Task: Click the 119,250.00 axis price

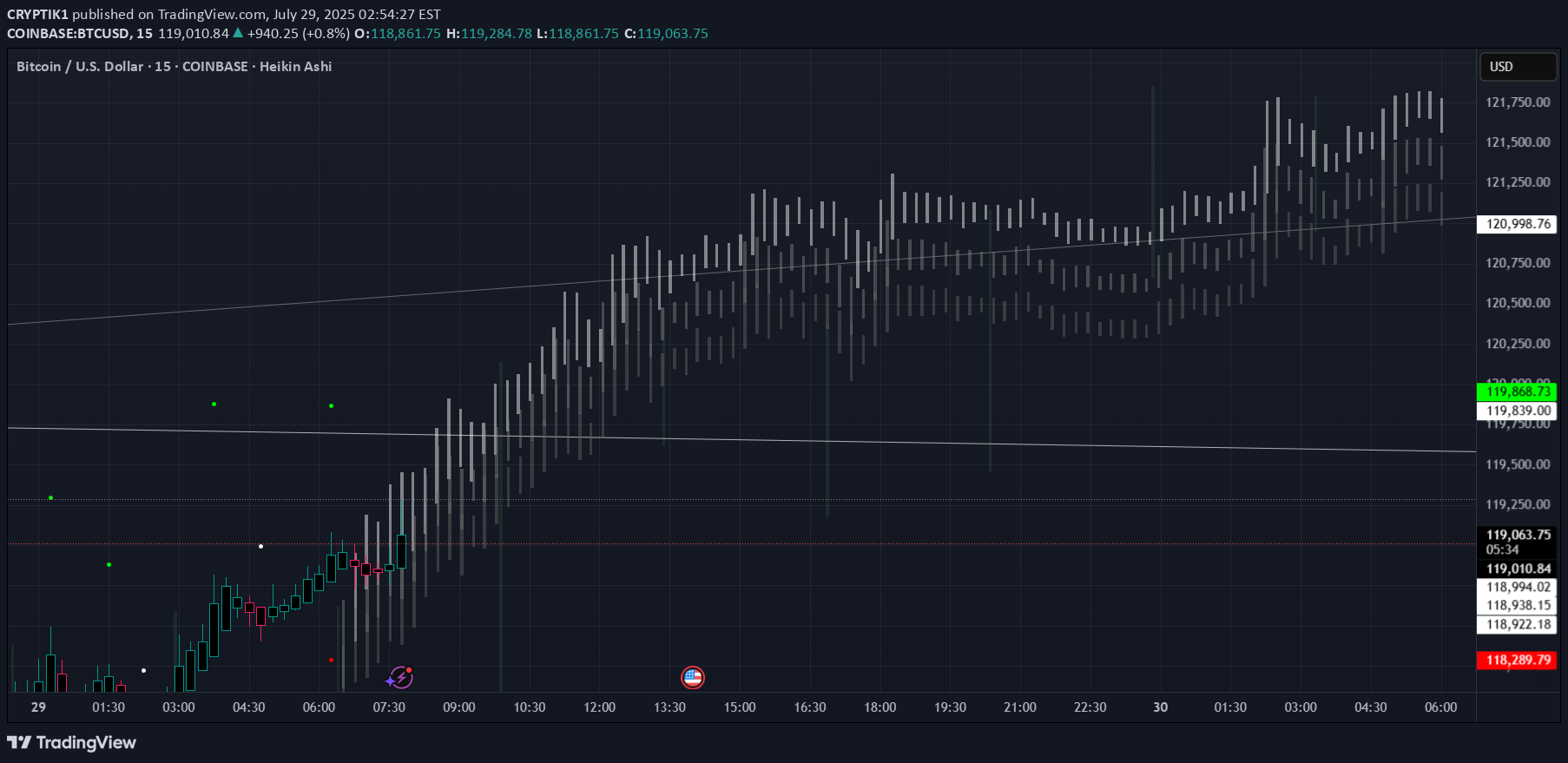Action: click(1518, 504)
